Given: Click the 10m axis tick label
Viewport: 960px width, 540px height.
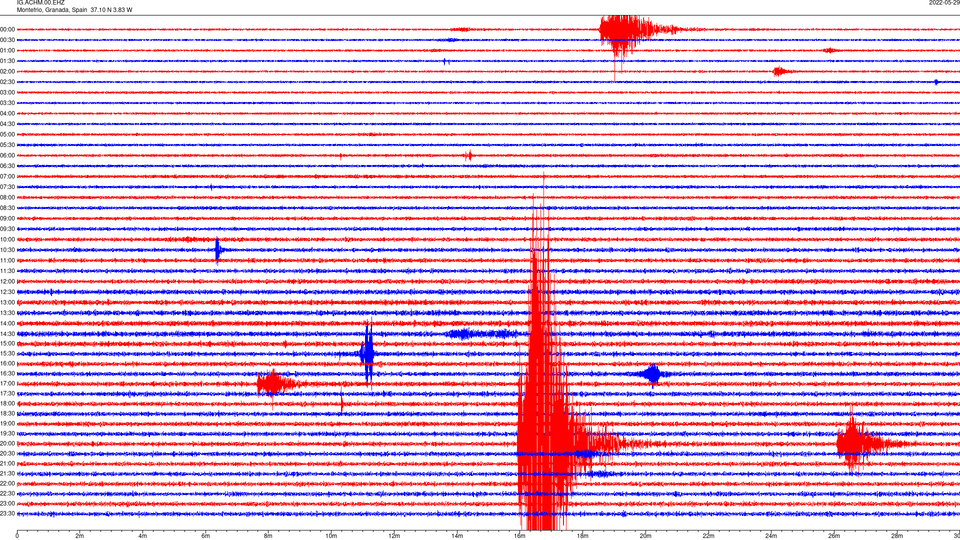Looking at the screenshot, I should click(x=331, y=536).
